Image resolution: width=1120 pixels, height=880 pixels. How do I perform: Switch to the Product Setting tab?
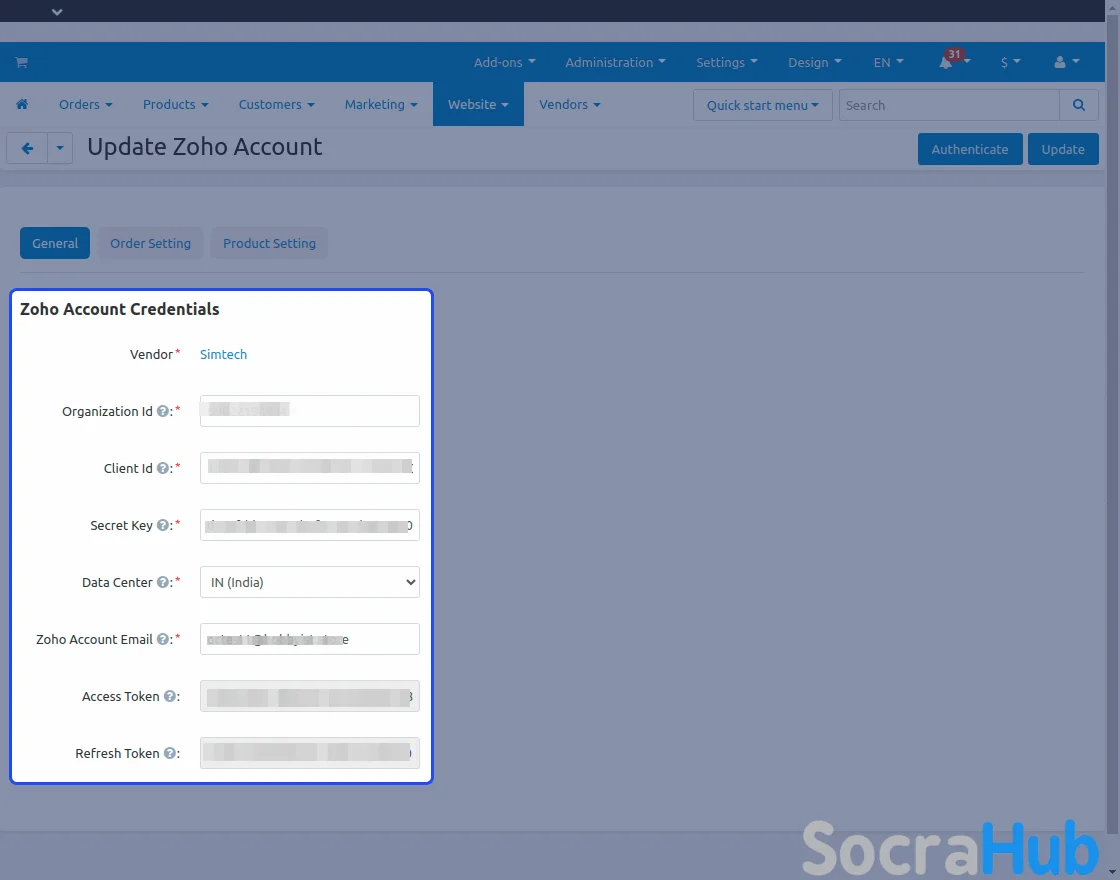(x=269, y=243)
